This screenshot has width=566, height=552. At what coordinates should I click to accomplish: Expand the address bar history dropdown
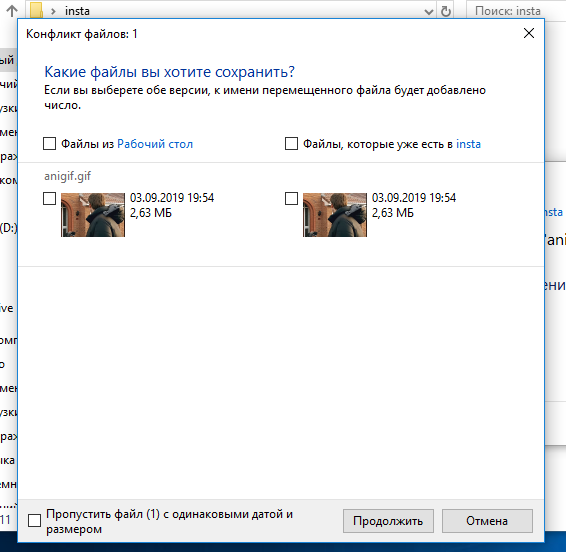pyautogui.click(x=428, y=12)
